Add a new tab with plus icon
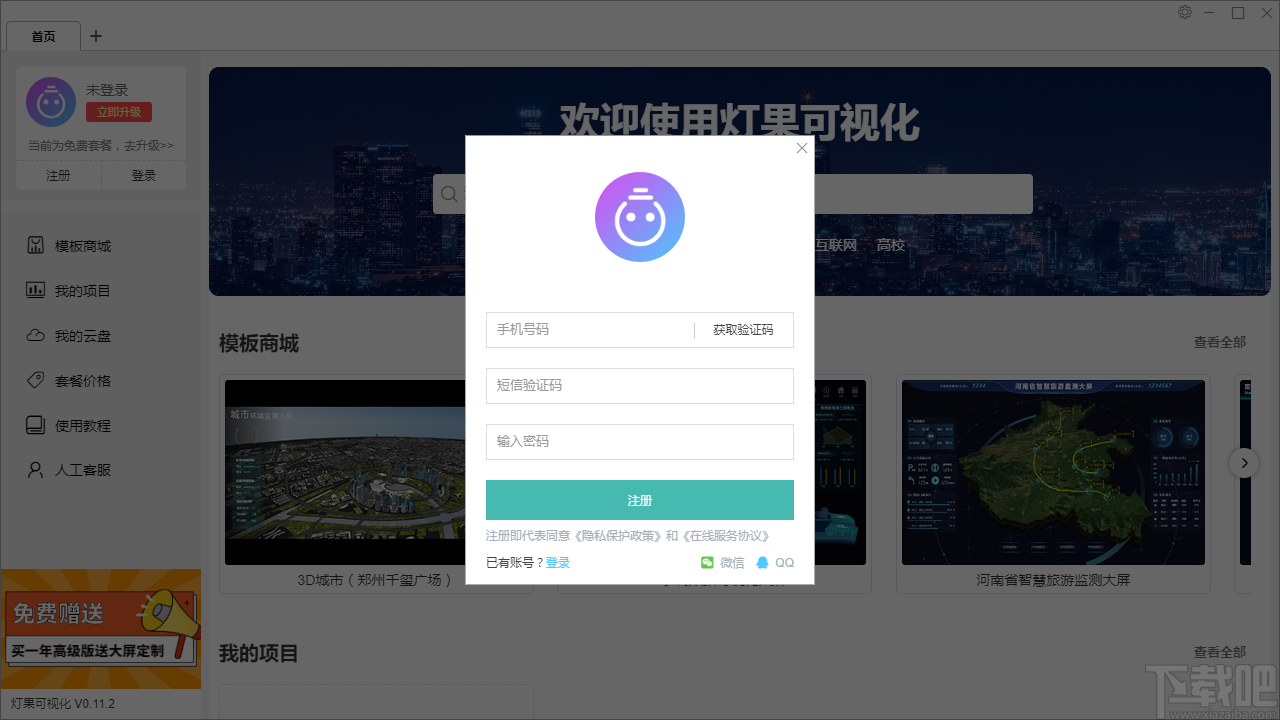This screenshot has height=720, width=1280. 96,36
